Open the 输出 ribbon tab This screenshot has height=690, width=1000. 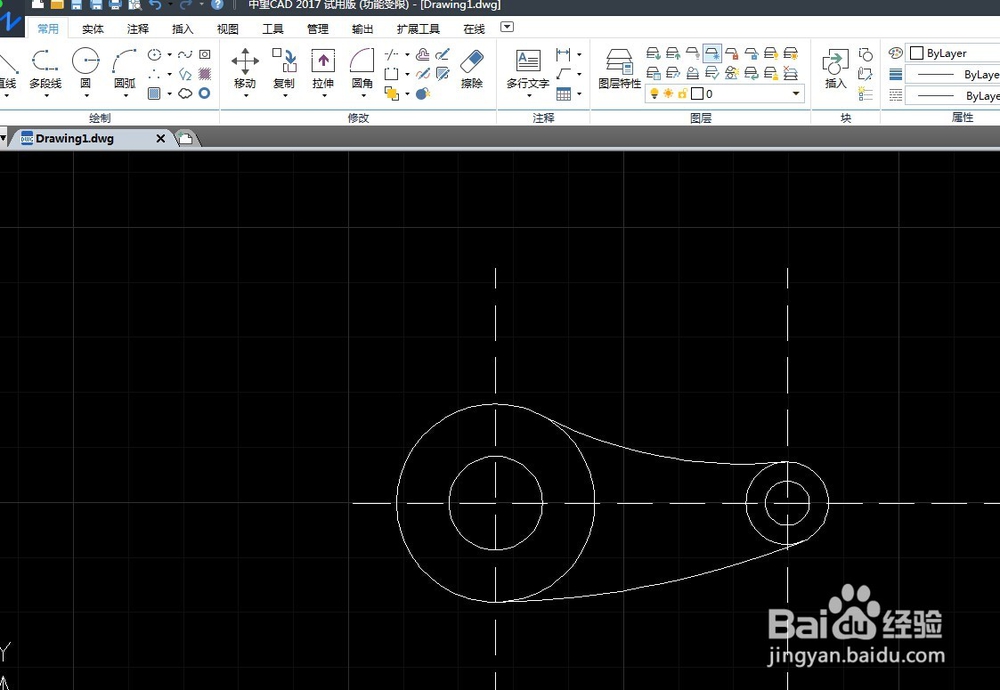[362, 29]
